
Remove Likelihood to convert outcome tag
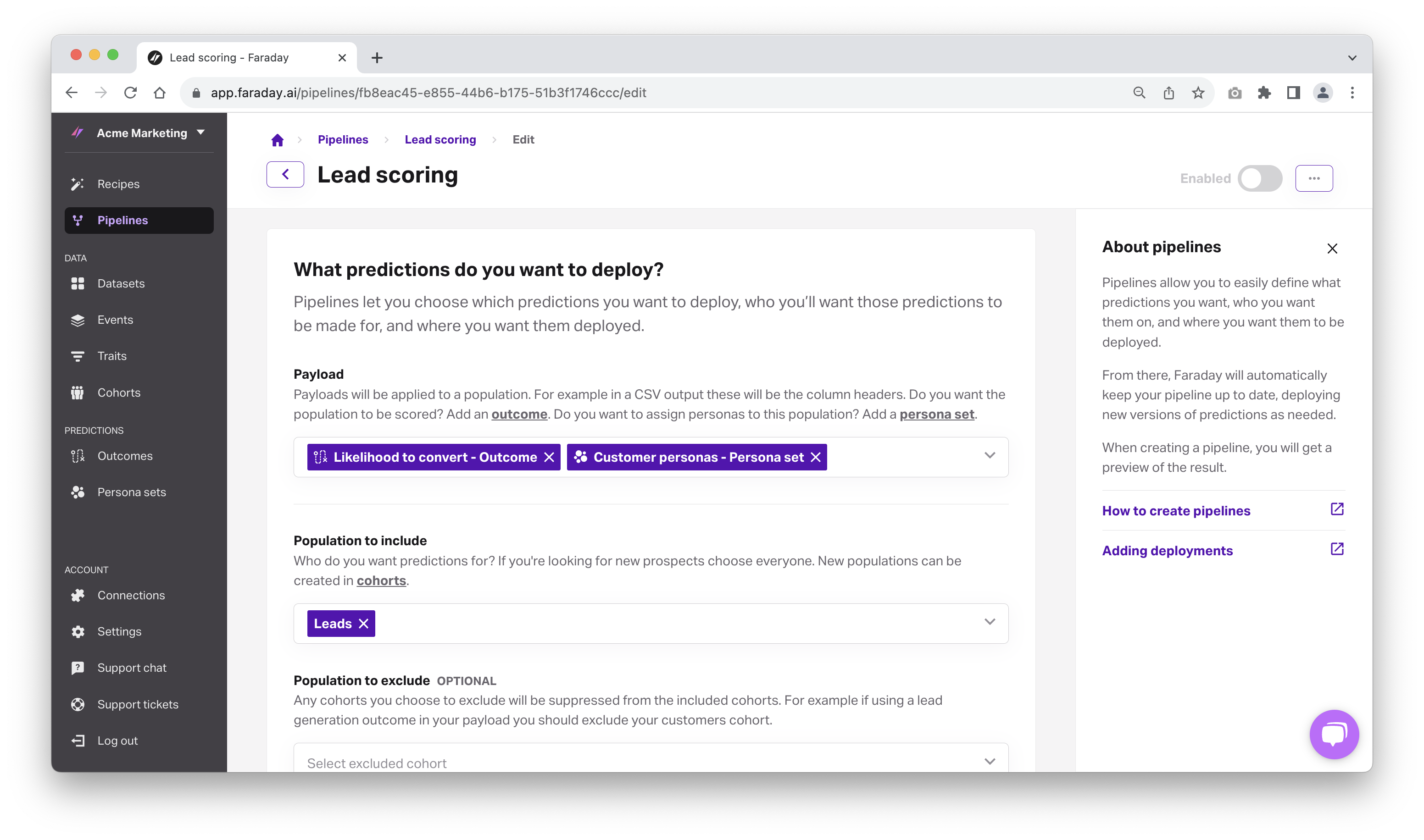pos(549,457)
